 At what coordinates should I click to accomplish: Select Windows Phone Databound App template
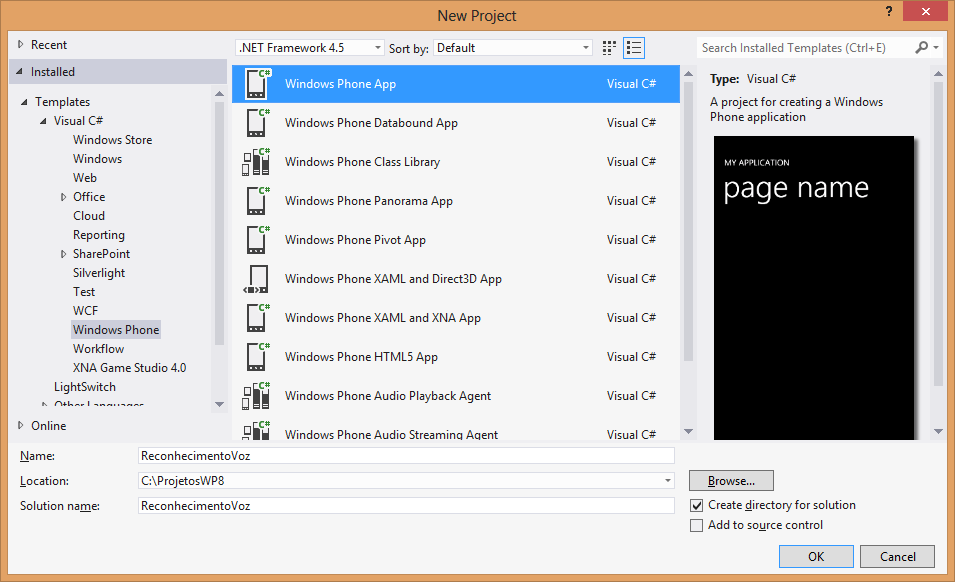pos(456,123)
